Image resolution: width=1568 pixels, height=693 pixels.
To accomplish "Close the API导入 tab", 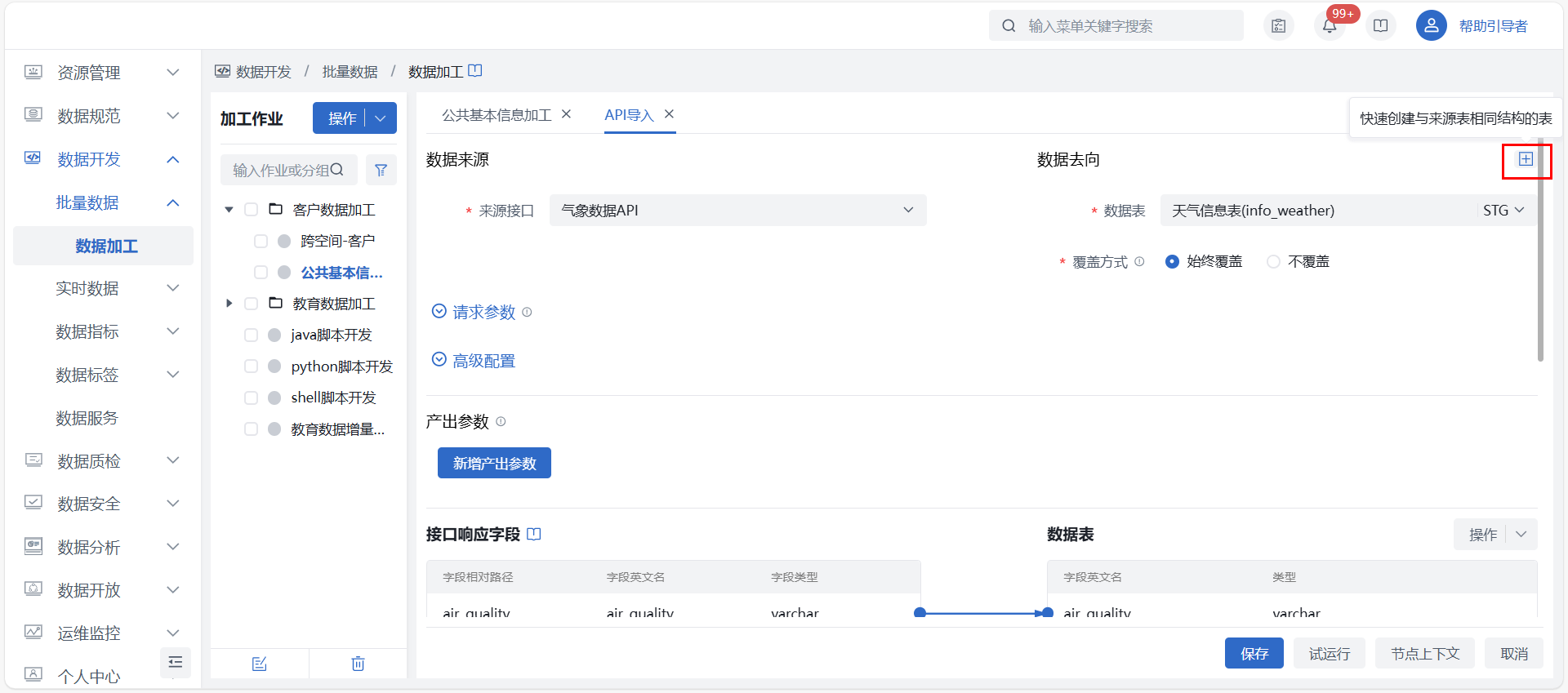I will pyautogui.click(x=669, y=114).
